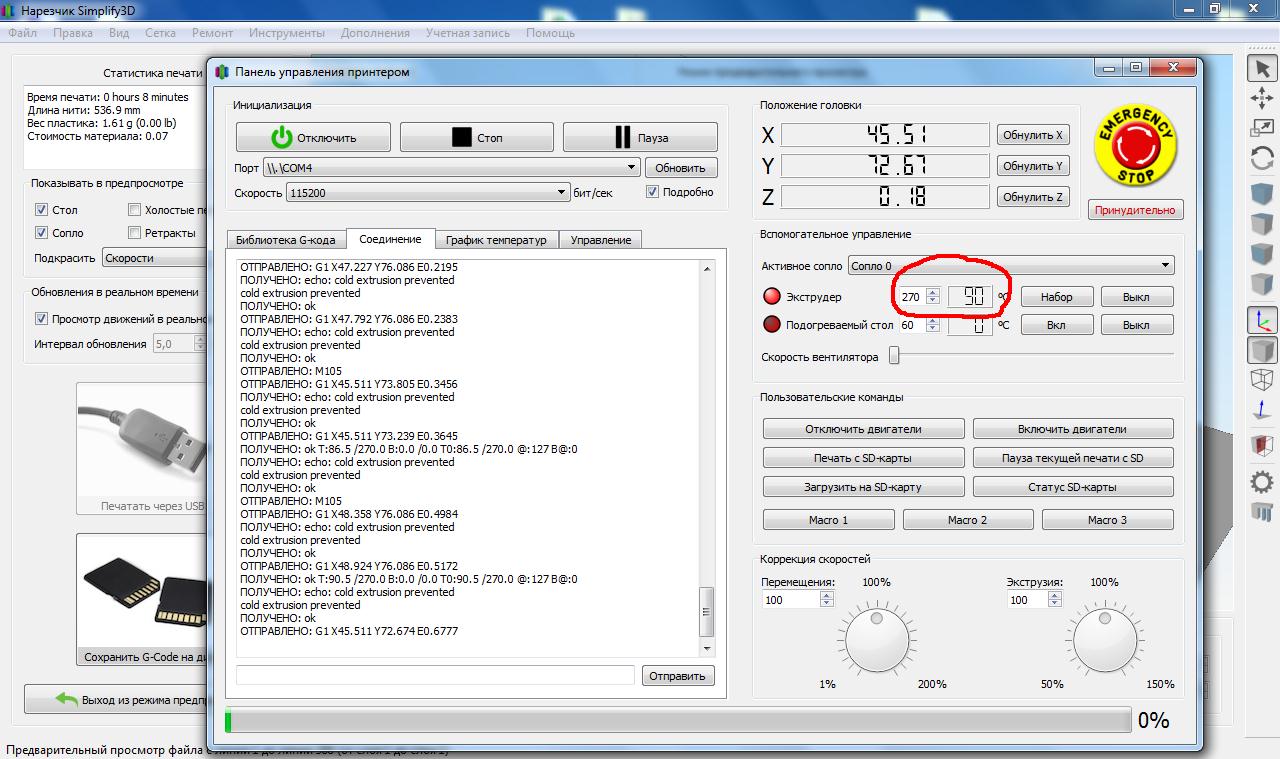Expand the Скорость 115200 baud dropdown
Image resolution: width=1280 pixels, height=759 pixels.
click(x=428, y=193)
